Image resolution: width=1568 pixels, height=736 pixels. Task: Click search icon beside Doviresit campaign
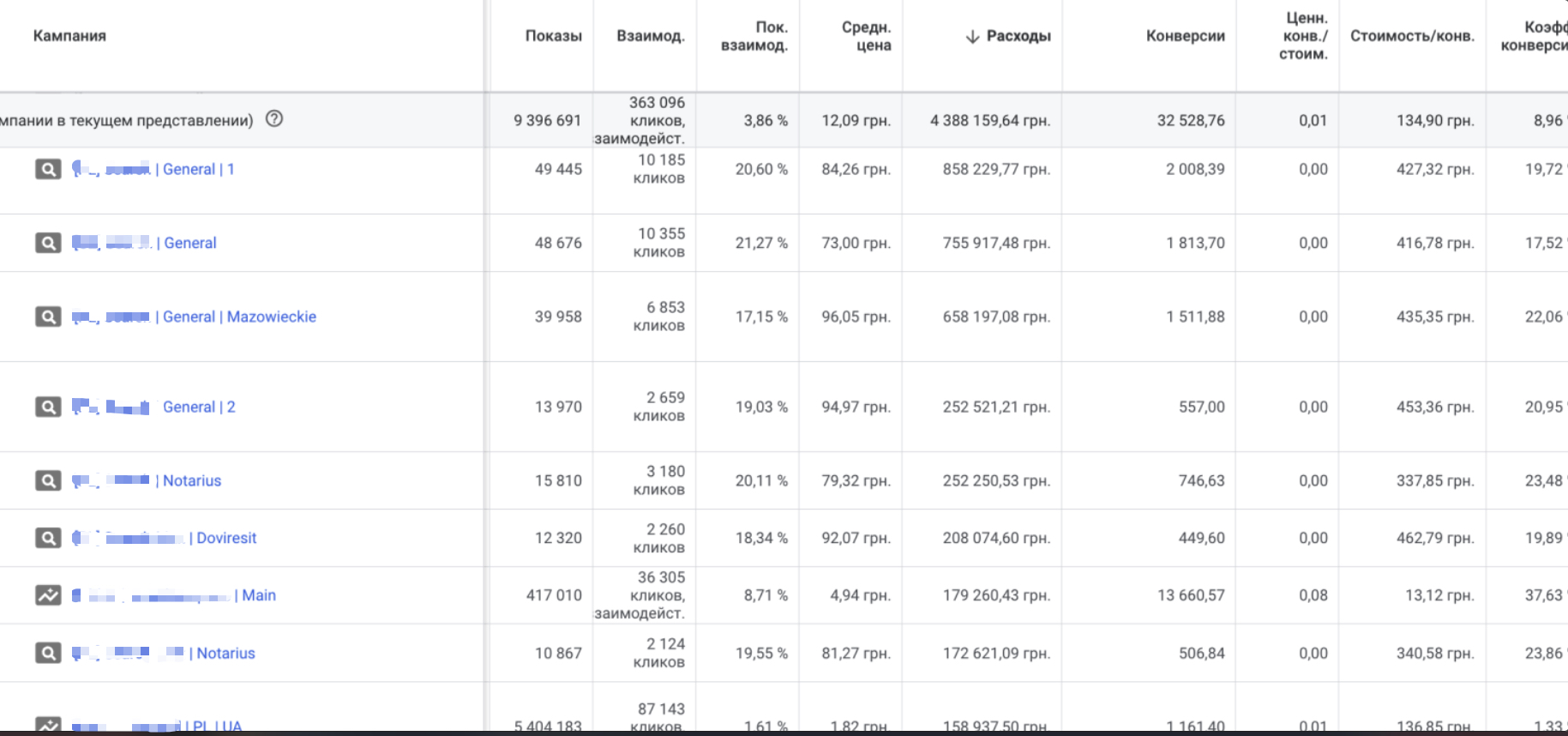48,539
